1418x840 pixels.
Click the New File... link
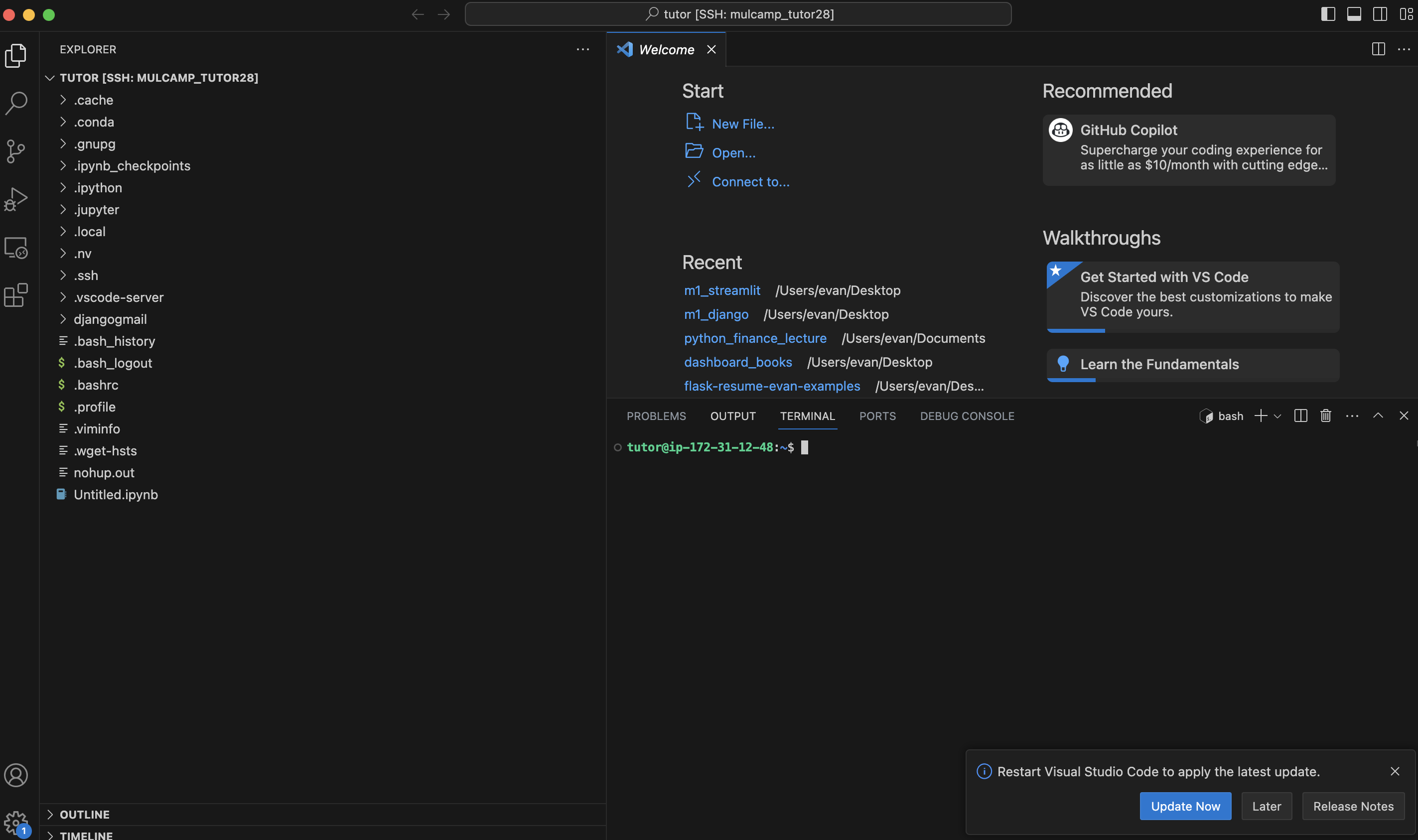(x=743, y=124)
